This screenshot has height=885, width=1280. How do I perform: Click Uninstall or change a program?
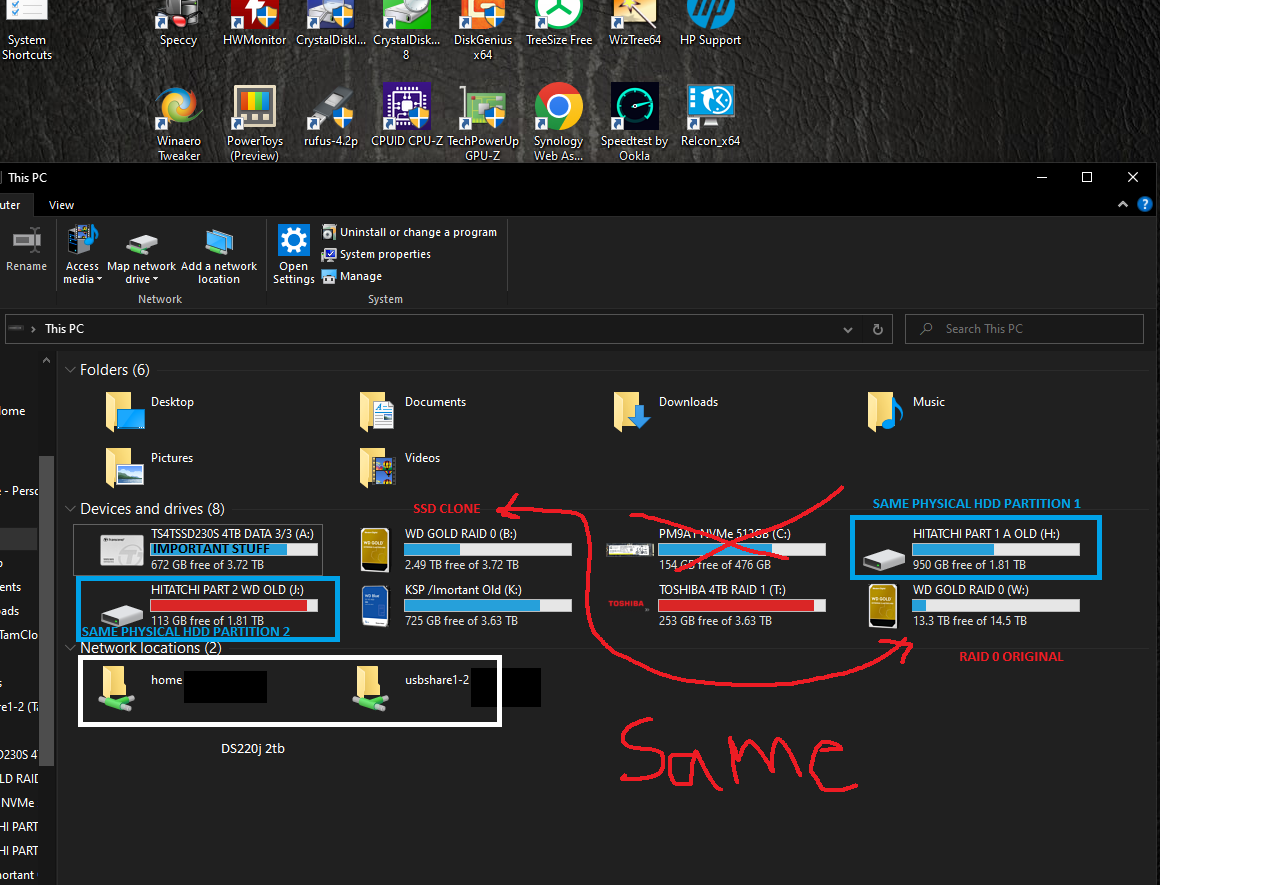tap(409, 232)
